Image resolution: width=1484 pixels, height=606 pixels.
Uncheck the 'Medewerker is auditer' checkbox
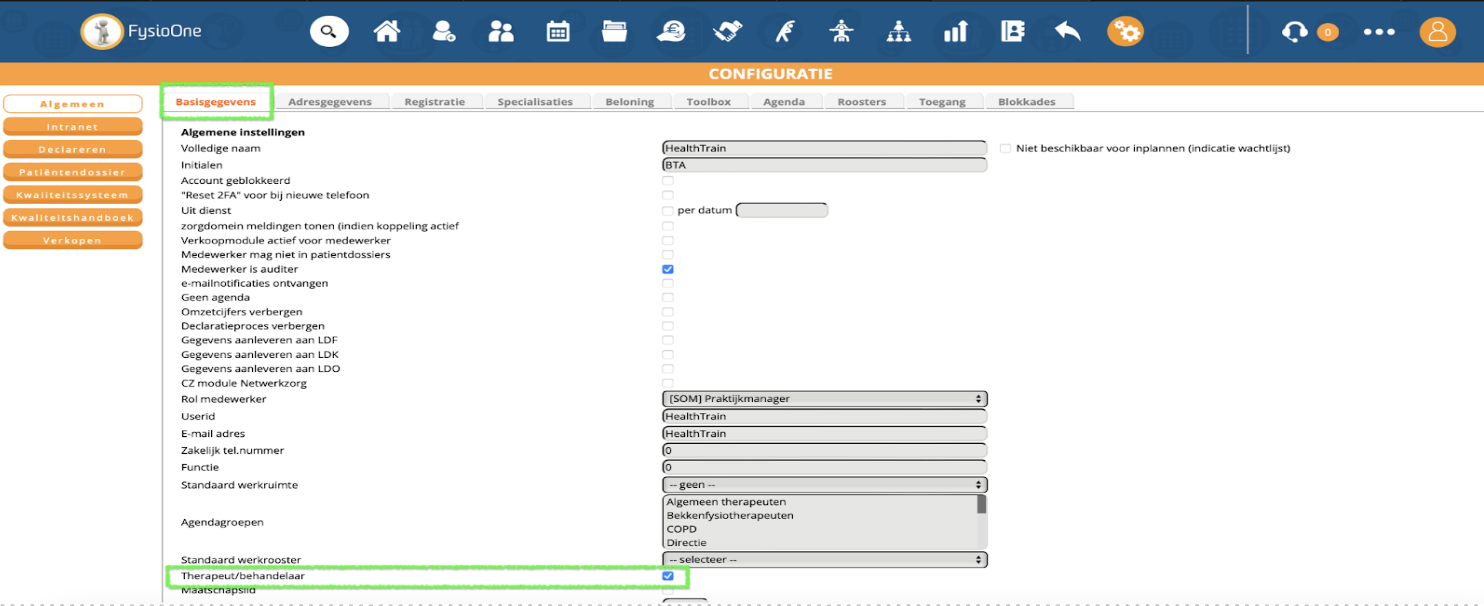click(667, 268)
